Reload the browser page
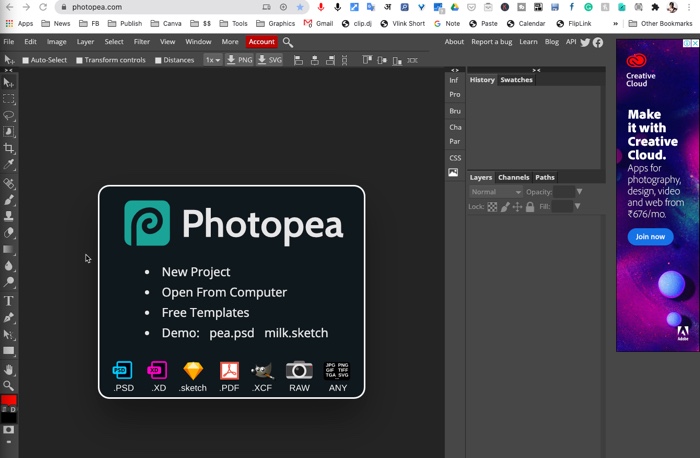Viewport: 700px width, 458px height. click(x=43, y=7)
